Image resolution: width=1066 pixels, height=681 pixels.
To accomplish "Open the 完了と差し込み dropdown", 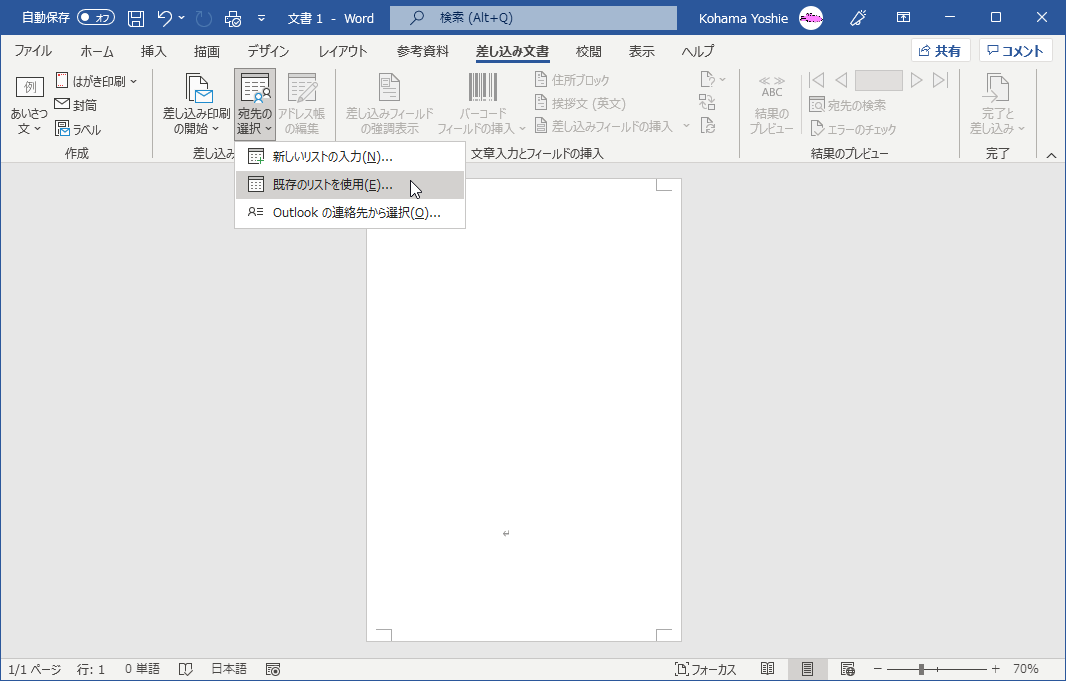I will (997, 105).
